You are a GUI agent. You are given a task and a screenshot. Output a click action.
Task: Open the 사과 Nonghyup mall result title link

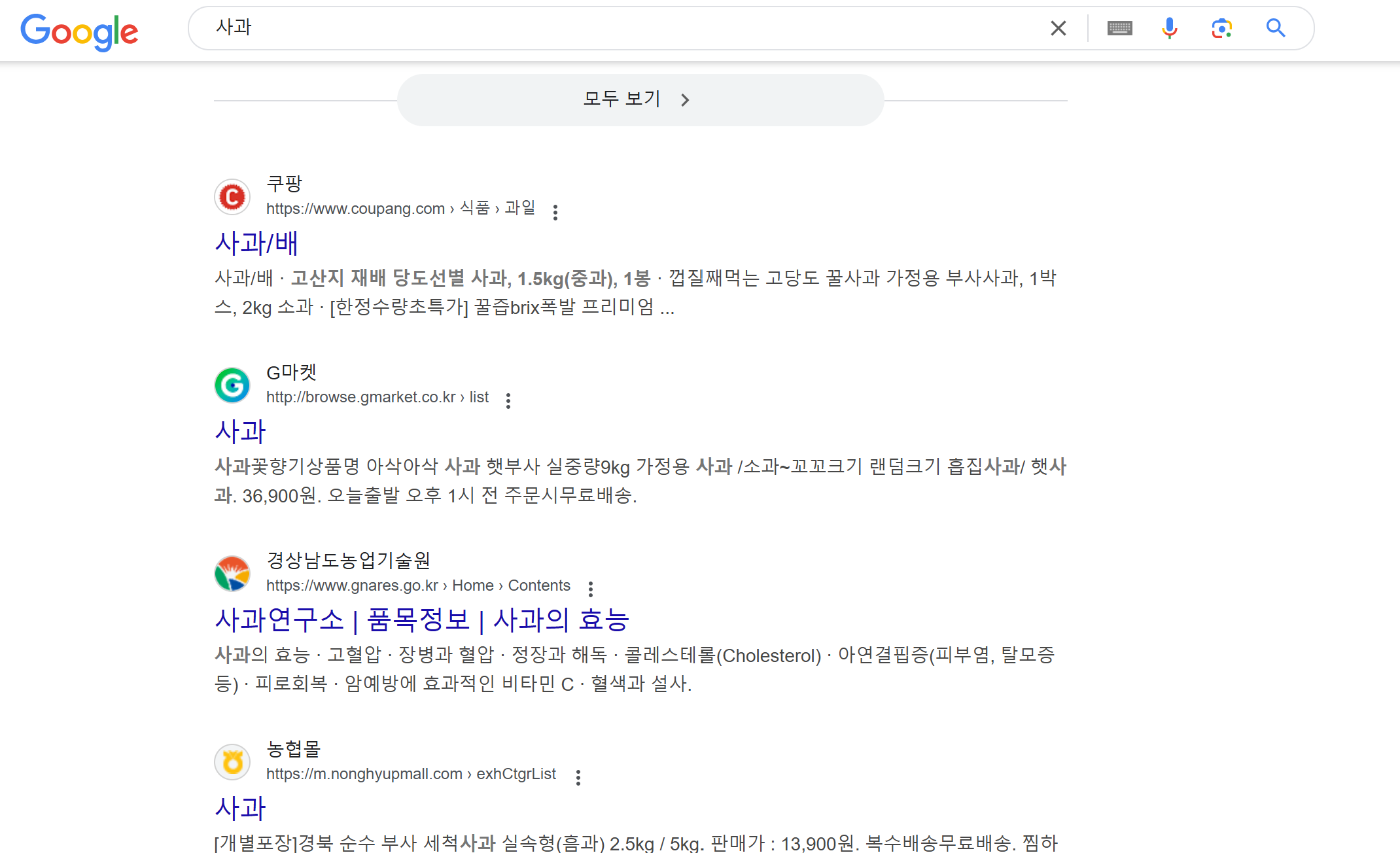pos(241,809)
